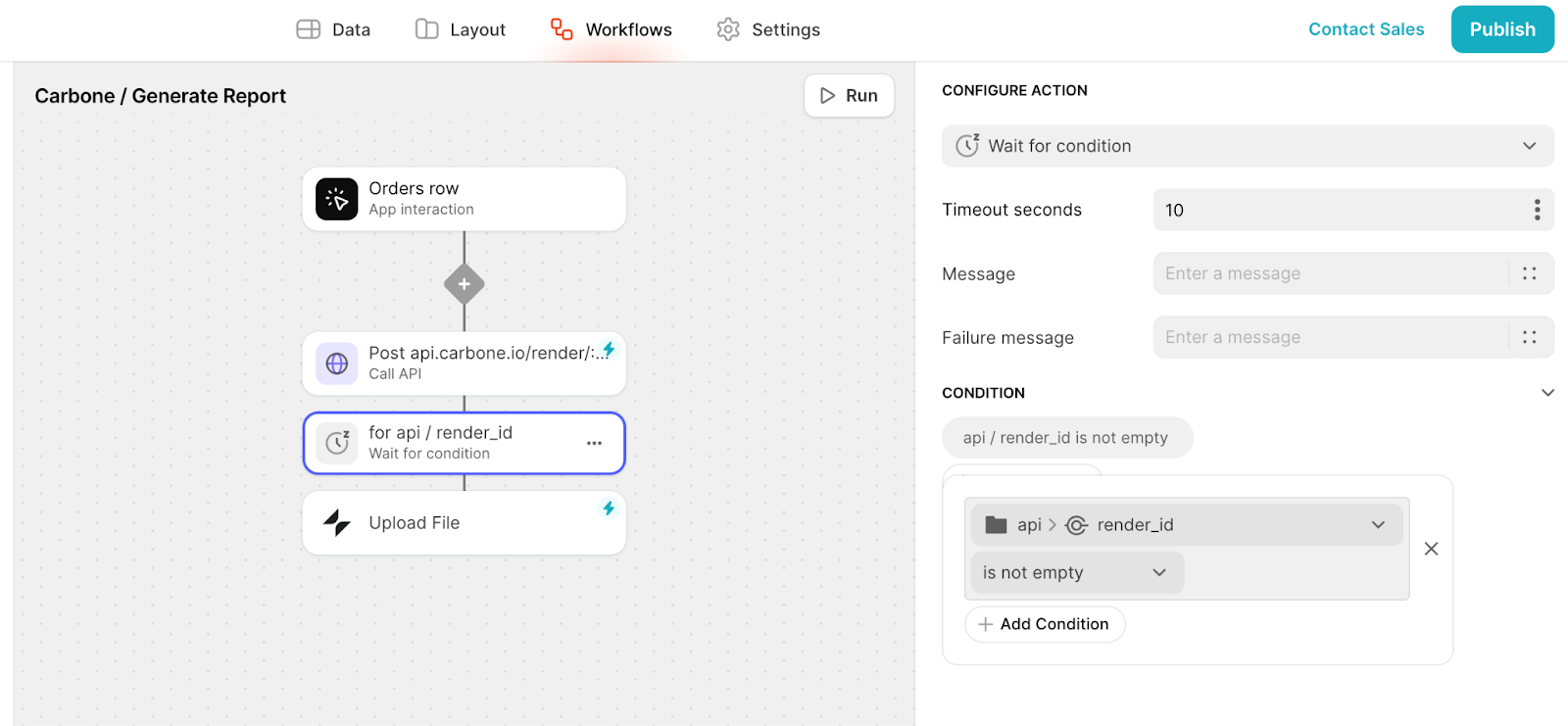This screenshot has height=726, width=1568.
Task: Add a step with the diamond plus button
Action: [465, 284]
